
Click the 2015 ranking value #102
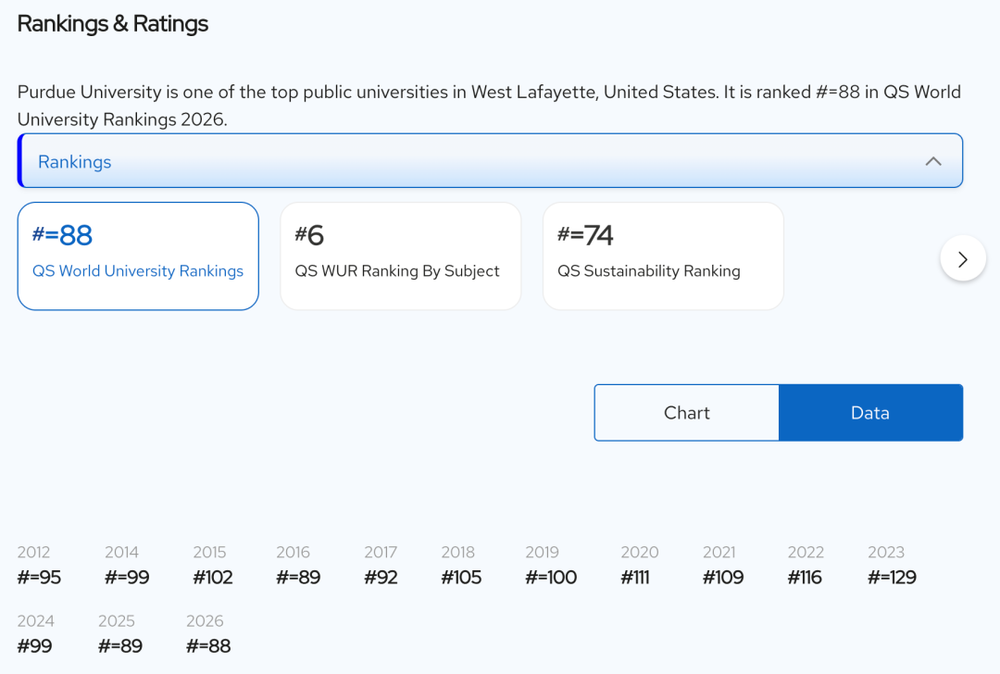[x=213, y=577]
